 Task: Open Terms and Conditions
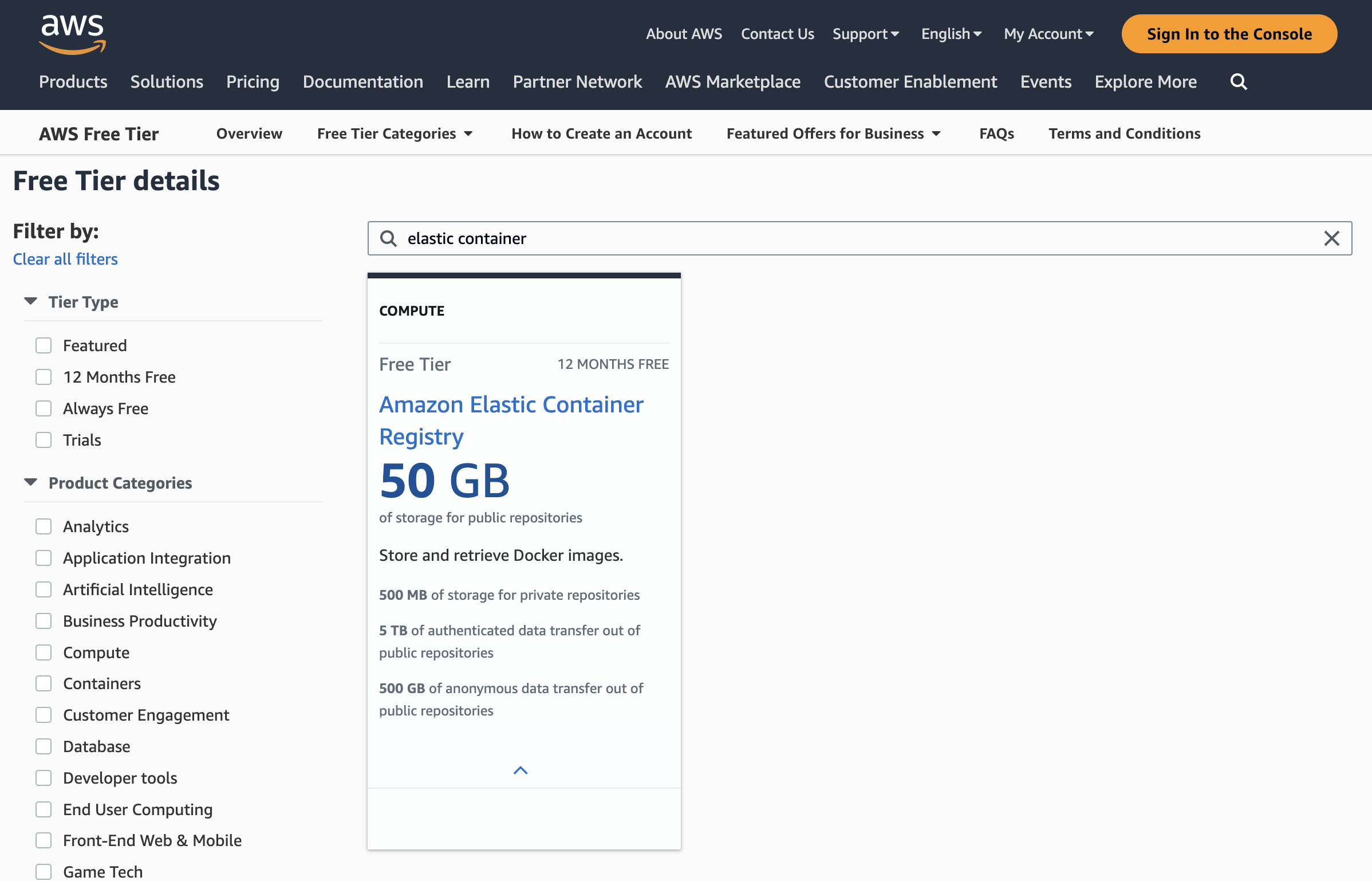pyautogui.click(x=1125, y=133)
